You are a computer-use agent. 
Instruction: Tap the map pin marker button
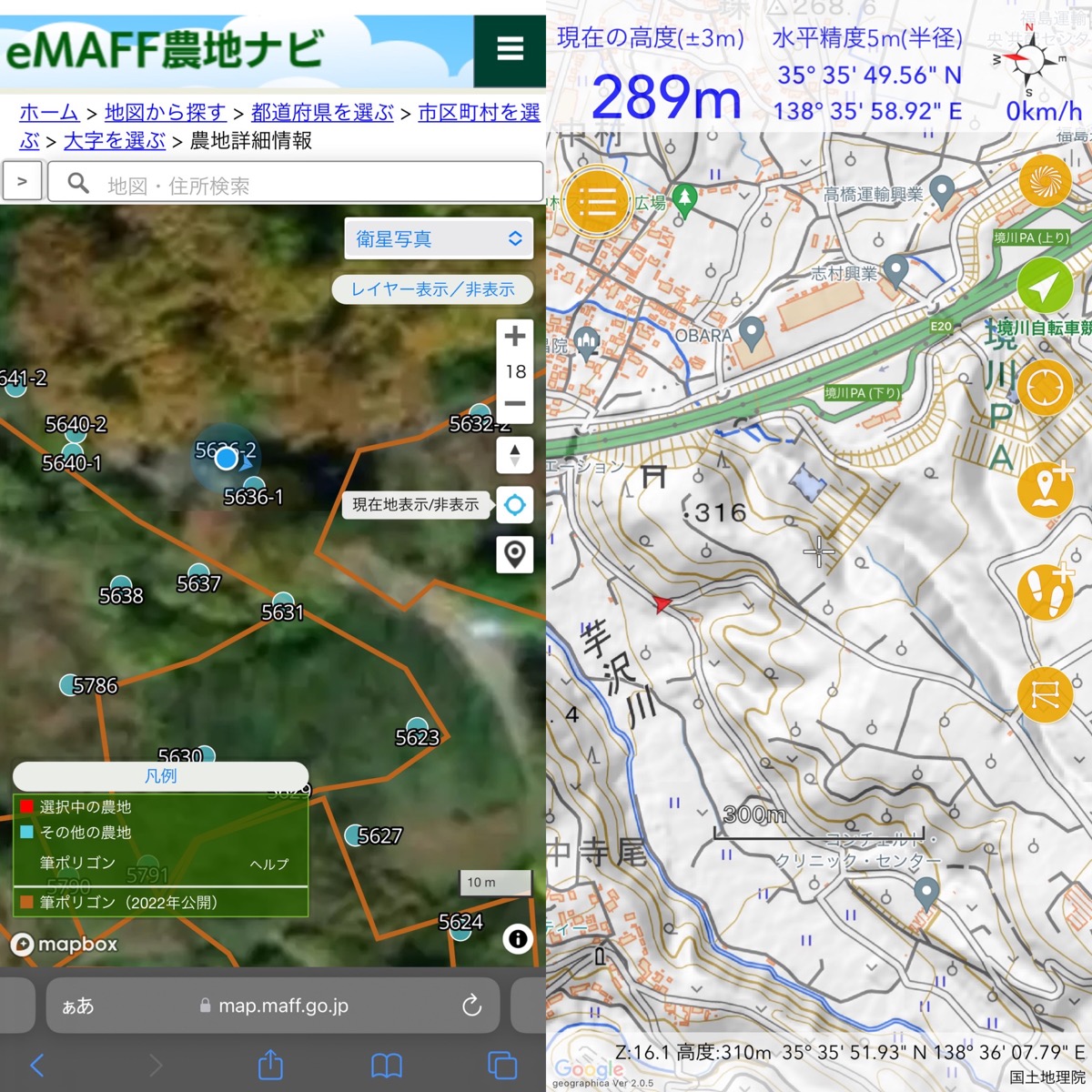point(515,553)
